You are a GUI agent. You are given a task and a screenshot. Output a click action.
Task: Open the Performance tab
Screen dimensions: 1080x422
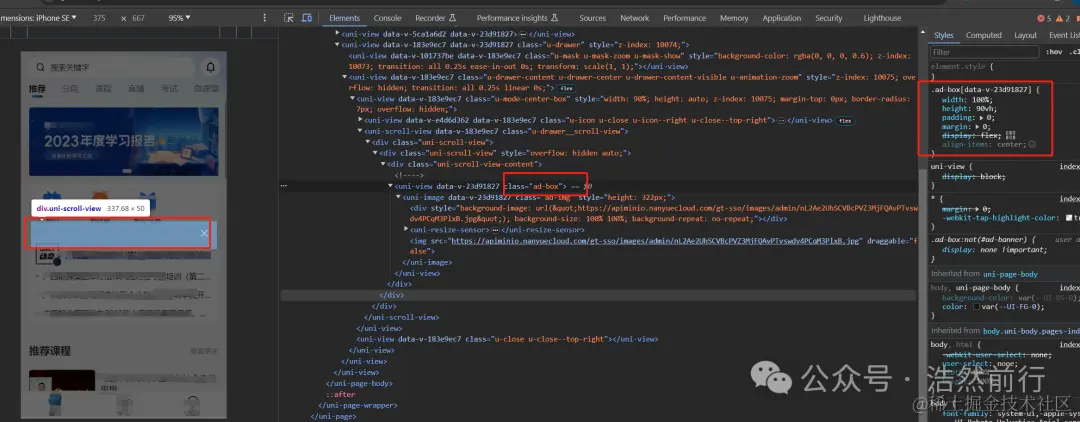point(685,18)
